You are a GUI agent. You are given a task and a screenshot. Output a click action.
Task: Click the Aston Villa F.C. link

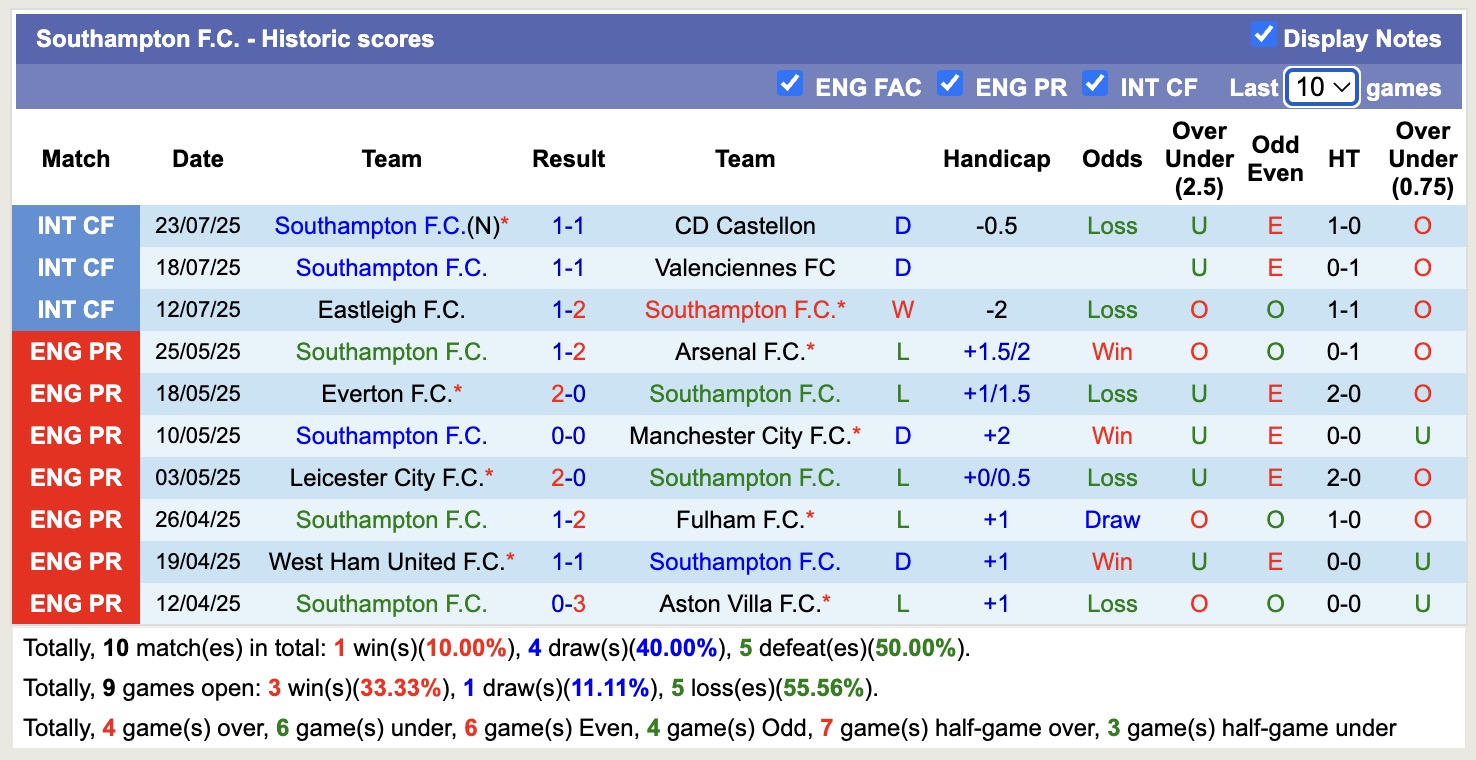(745, 603)
